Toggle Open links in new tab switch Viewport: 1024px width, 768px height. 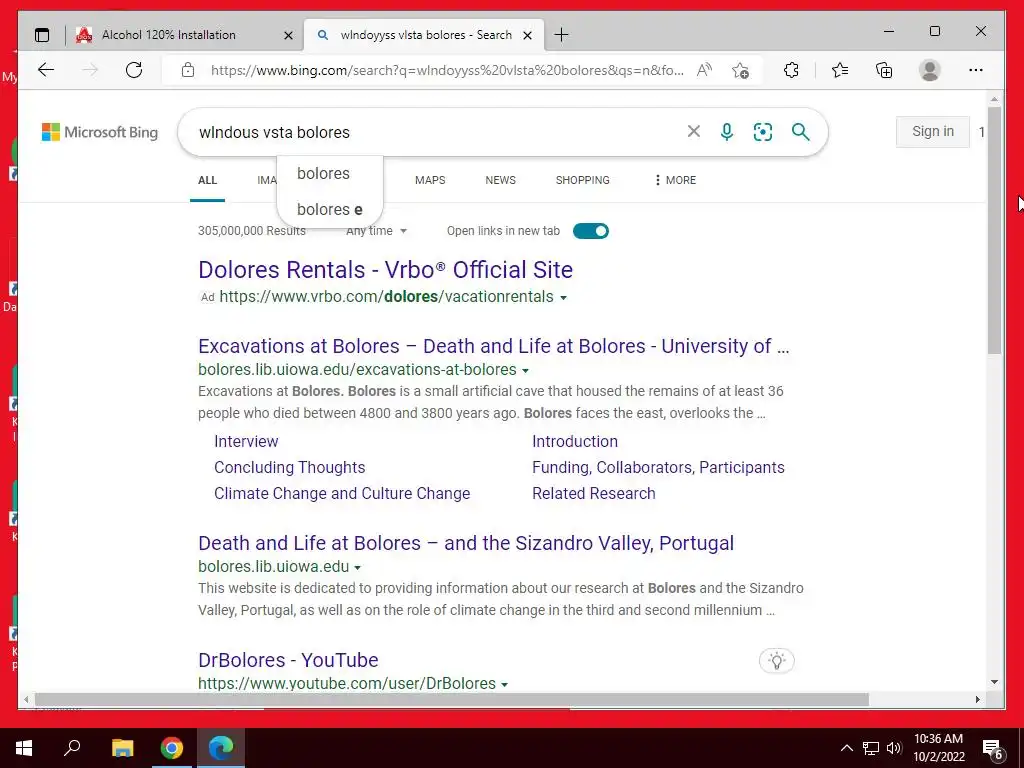coord(590,231)
